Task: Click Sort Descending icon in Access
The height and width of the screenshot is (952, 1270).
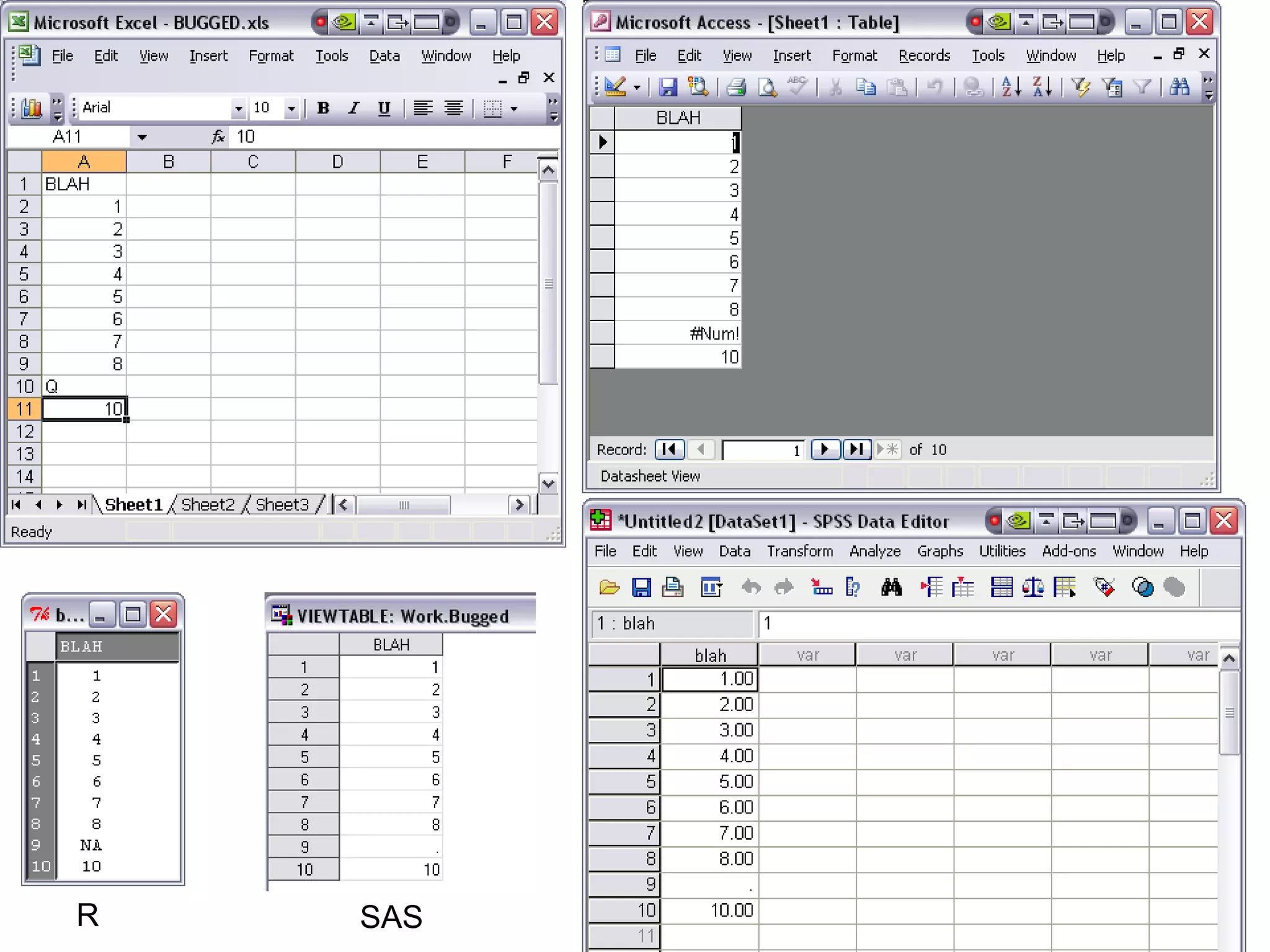Action: 1042,87
